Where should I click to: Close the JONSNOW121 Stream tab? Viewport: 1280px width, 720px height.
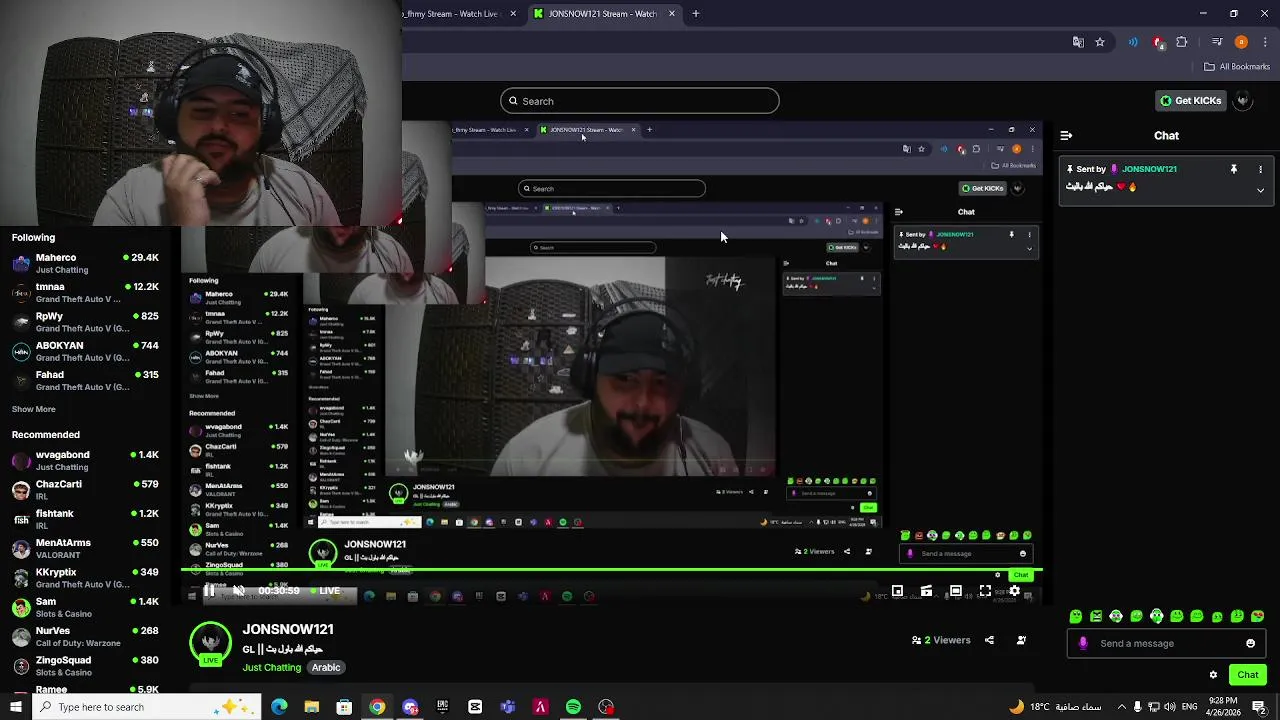point(672,14)
